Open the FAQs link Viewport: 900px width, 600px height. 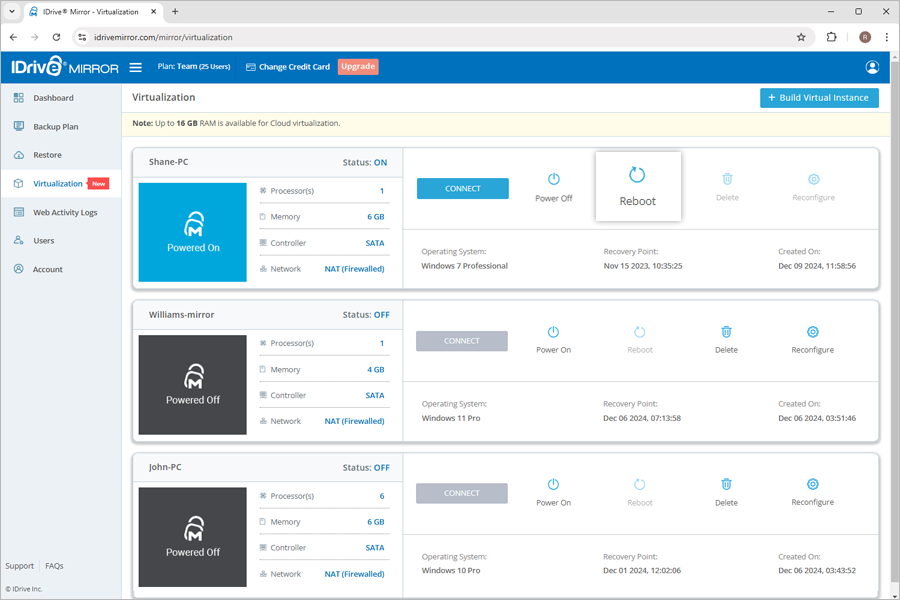pyautogui.click(x=54, y=566)
